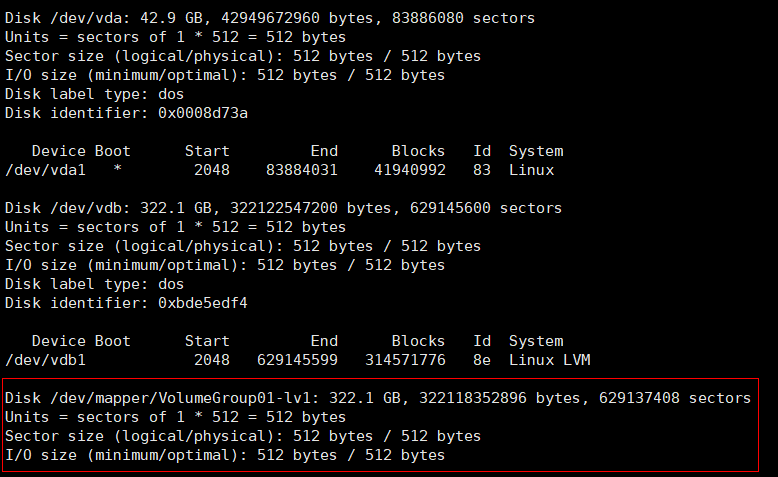Click the Blocks value 41940992

point(408,170)
